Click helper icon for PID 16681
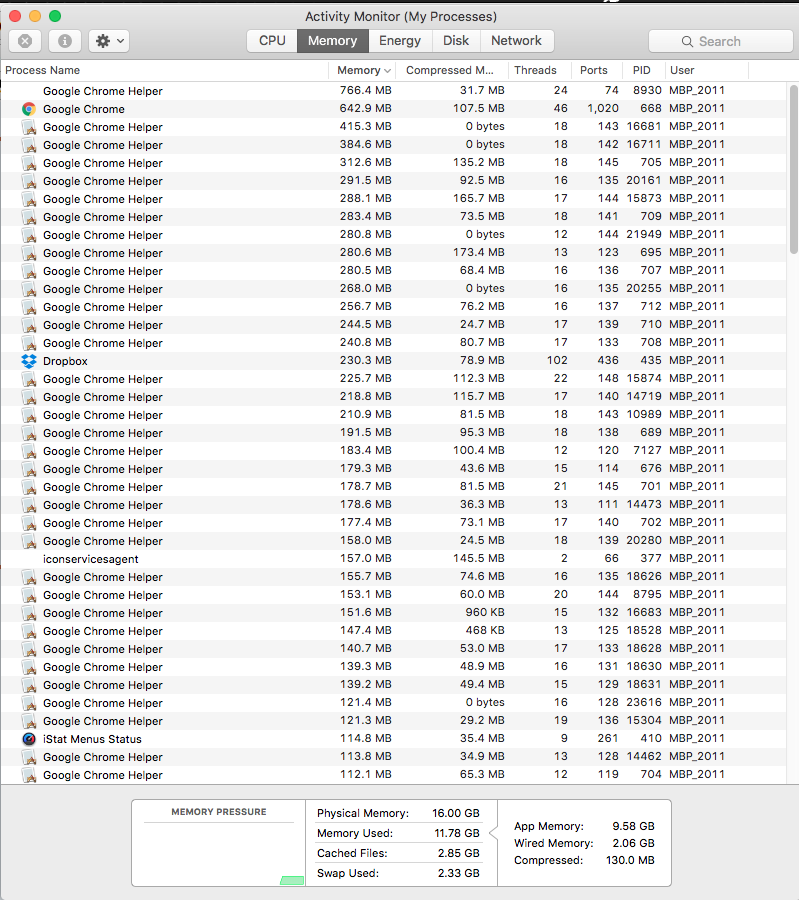 (x=29, y=127)
